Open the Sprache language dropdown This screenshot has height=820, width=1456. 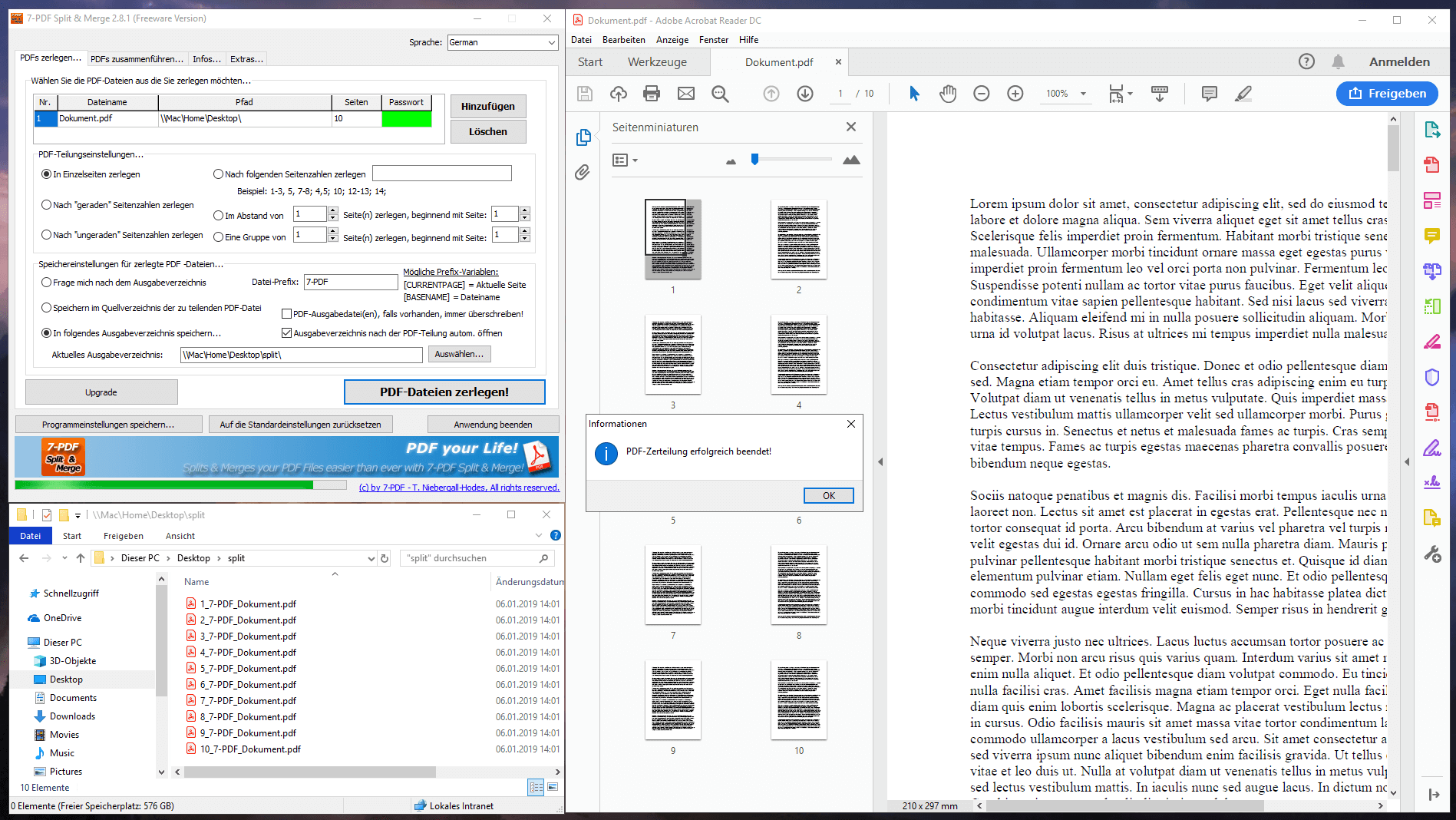503,42
